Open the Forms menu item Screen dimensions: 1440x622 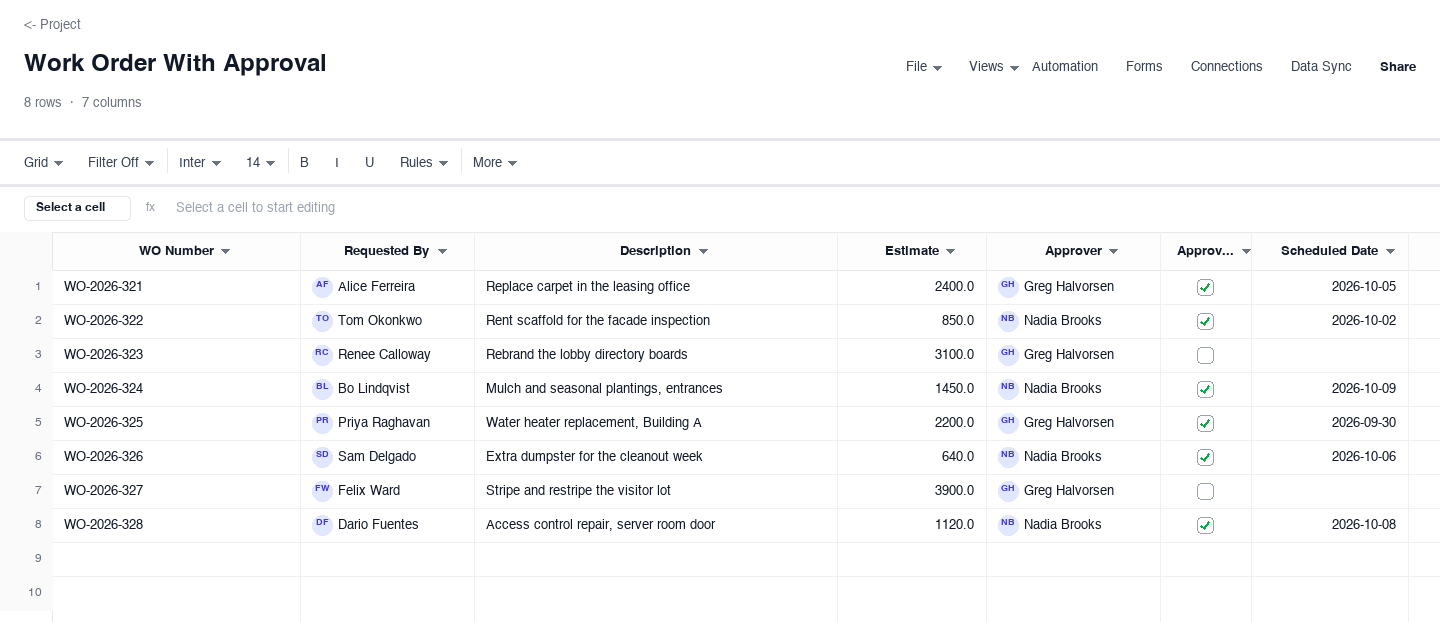(x=1144, y=67)
